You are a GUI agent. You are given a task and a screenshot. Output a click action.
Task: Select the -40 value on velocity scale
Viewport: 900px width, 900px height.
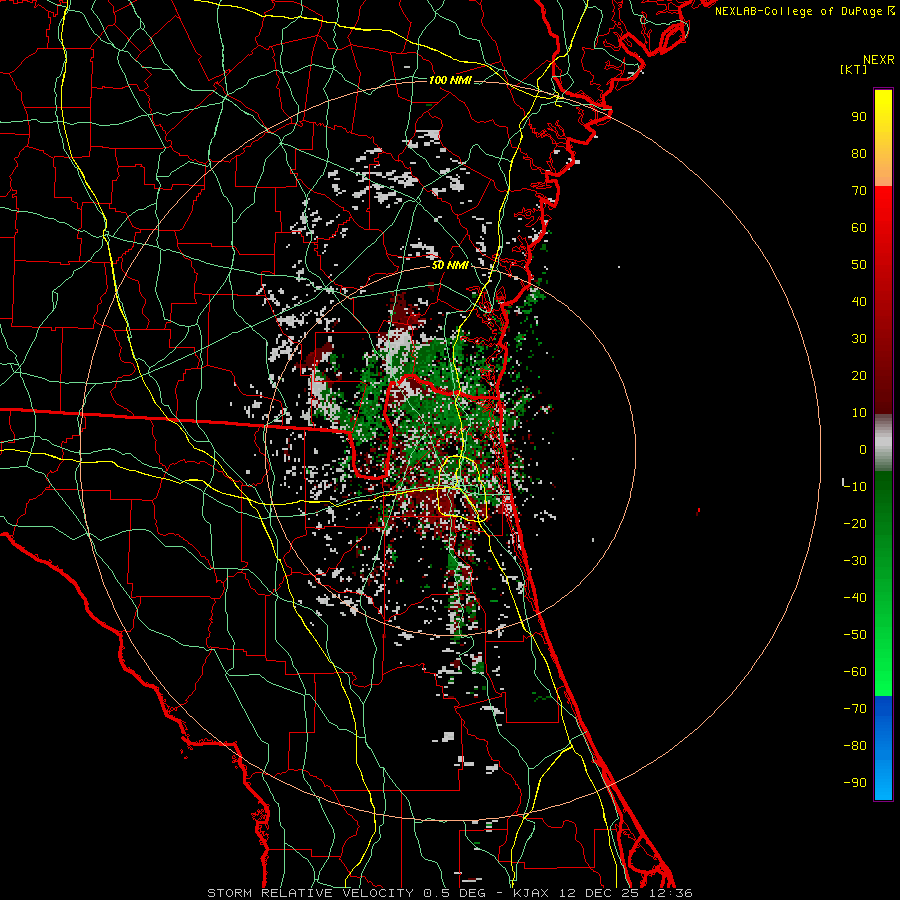click(x=855, y=598)
